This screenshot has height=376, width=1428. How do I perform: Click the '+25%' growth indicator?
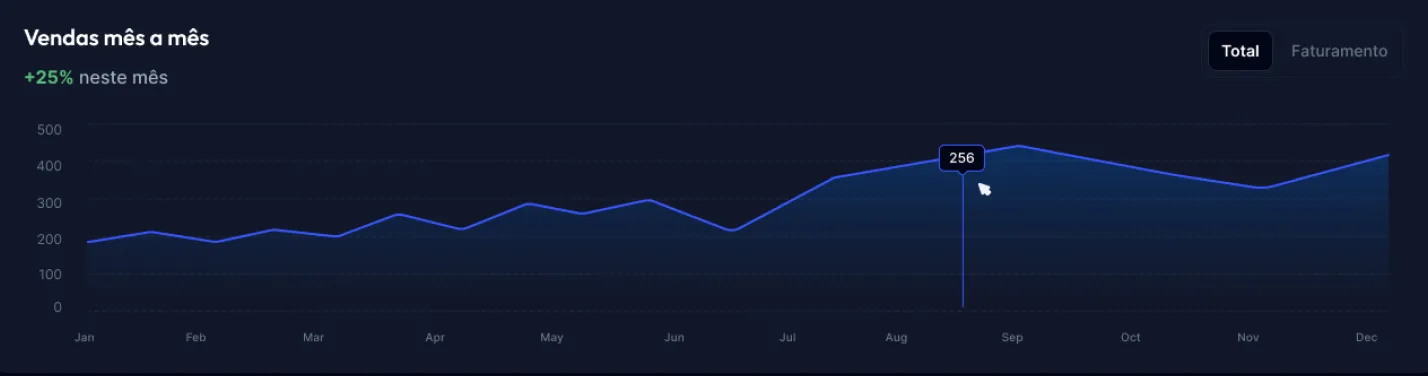coord(49,77)
